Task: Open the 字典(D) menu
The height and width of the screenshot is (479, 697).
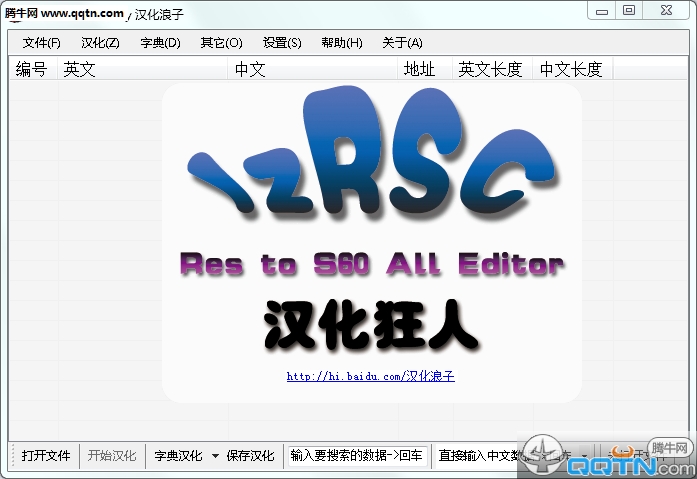Action: pos(160,43)
